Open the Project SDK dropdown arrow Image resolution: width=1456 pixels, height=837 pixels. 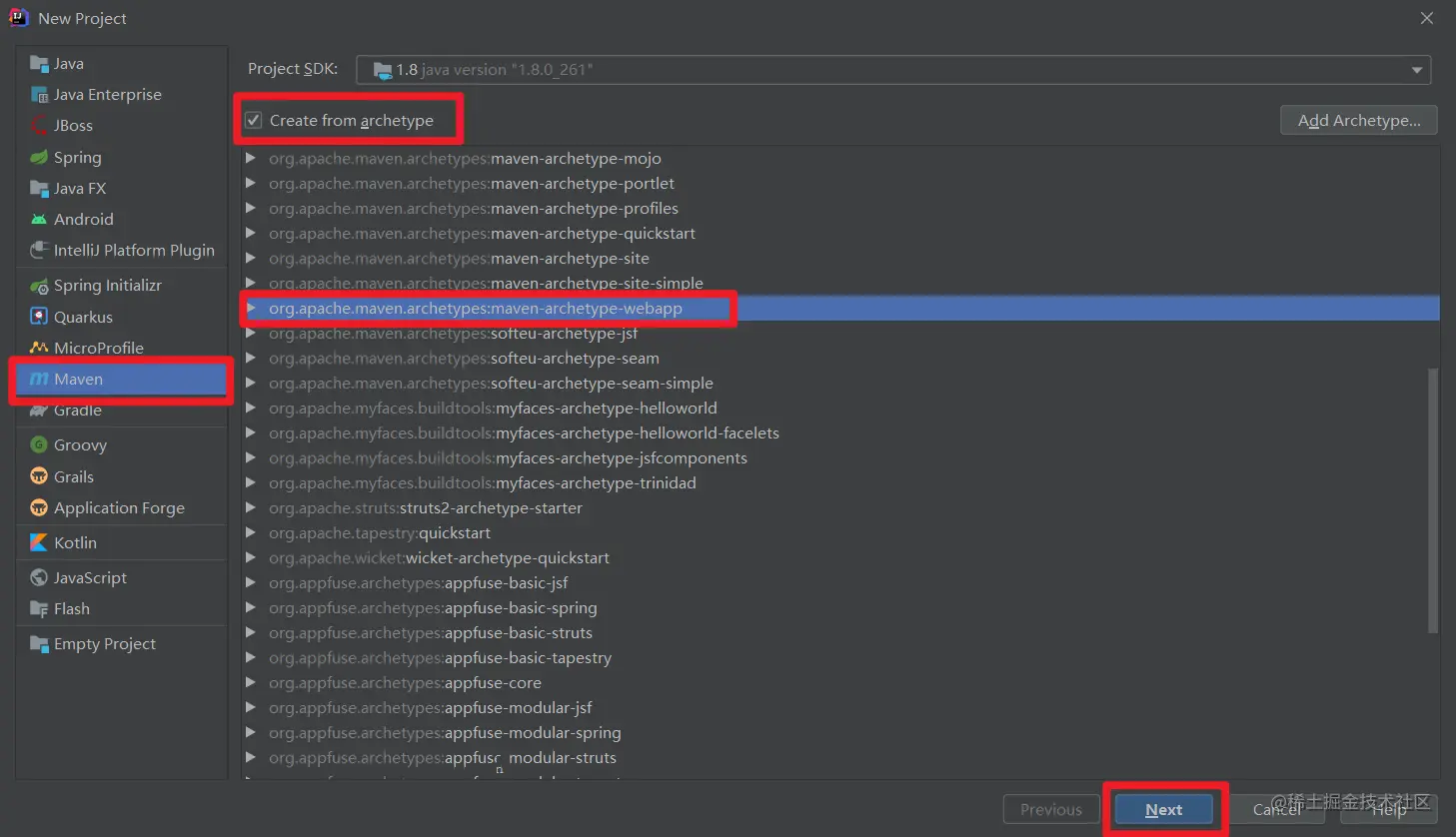[x=1416, y=70]
